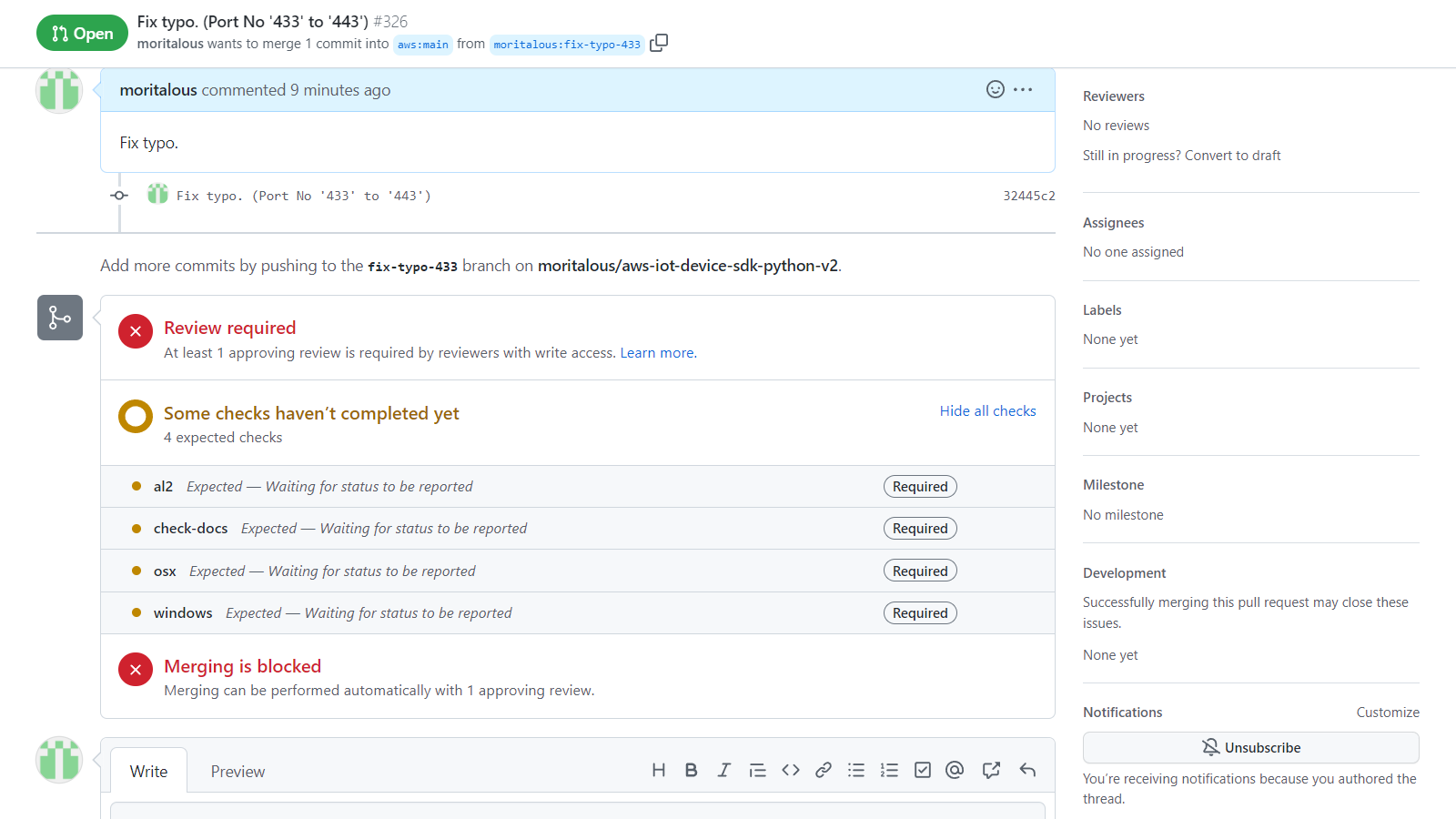The height and width of the screenshot is (819, 1456).
Task: Copy the head branch name
Action: (659, 43)
